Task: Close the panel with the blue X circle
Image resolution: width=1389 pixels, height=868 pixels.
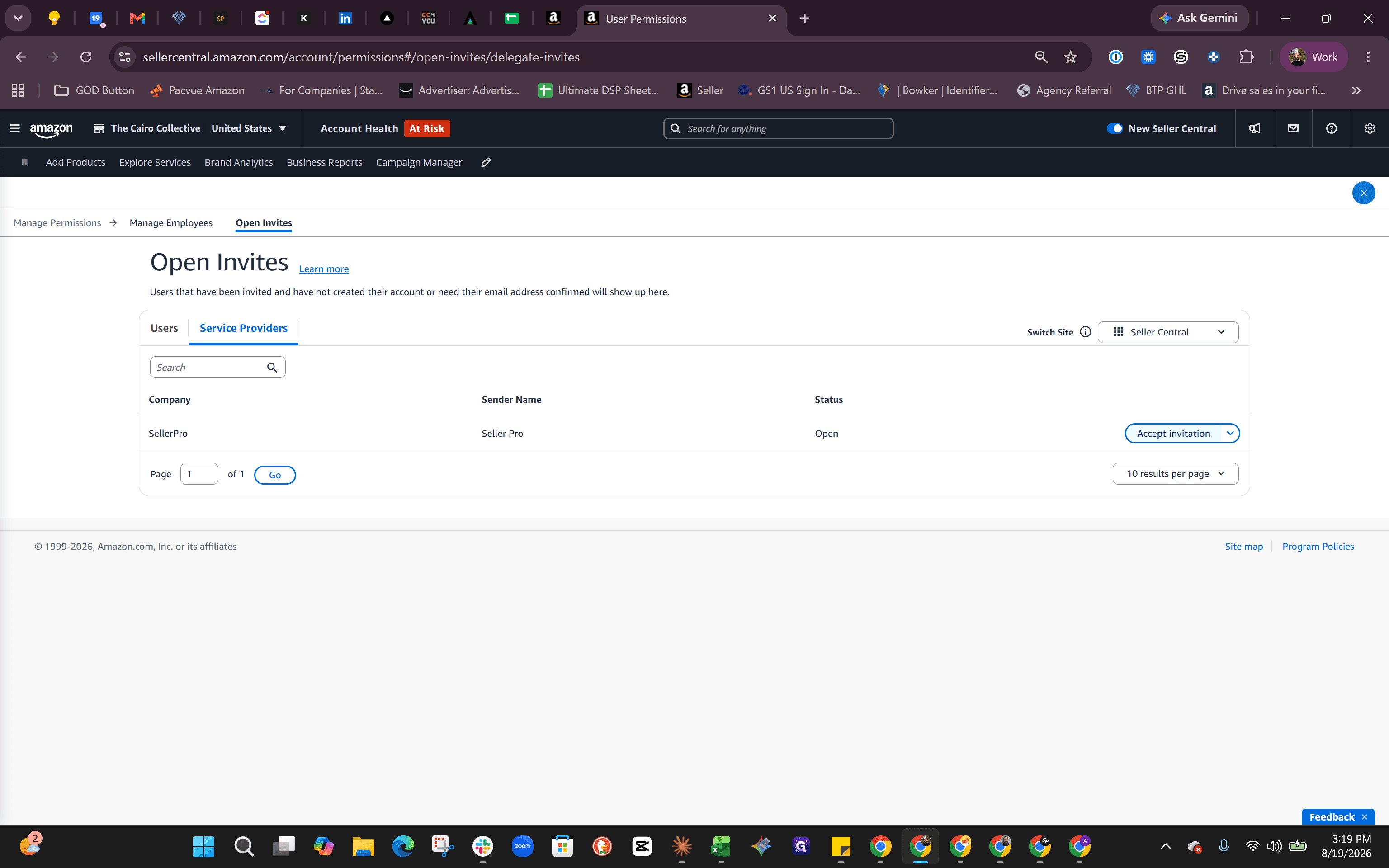Action: pos(1364,193)
